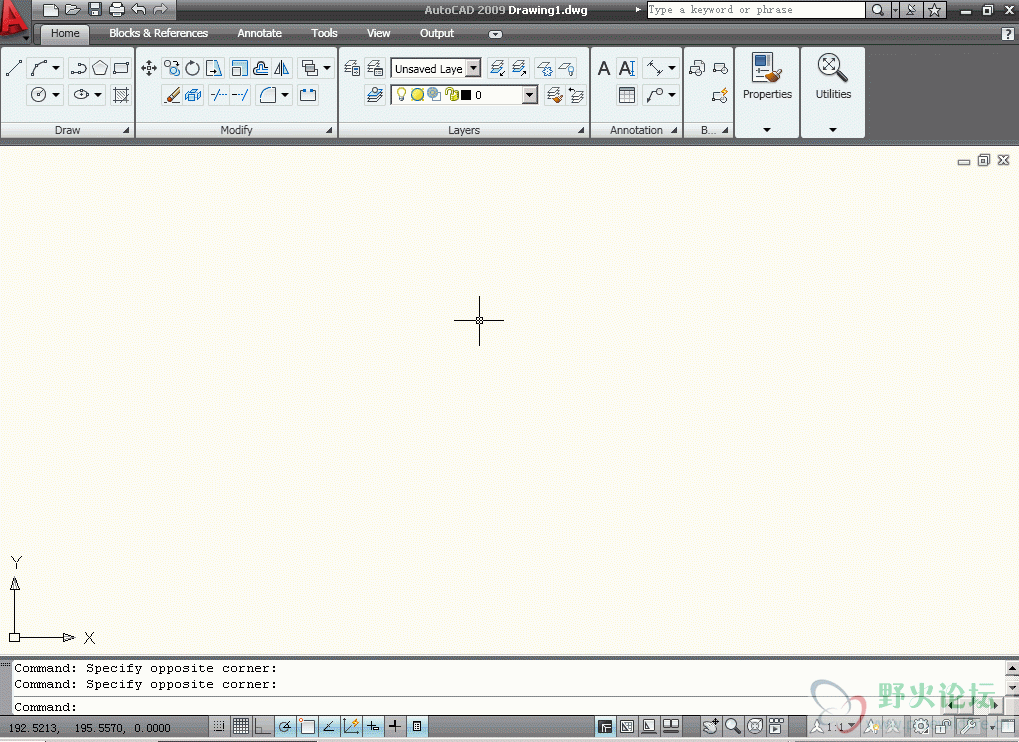Open the View ribbon tab
Image resolution: width=1019 pixels, height=742 pixels.
(x=378, y=33)
